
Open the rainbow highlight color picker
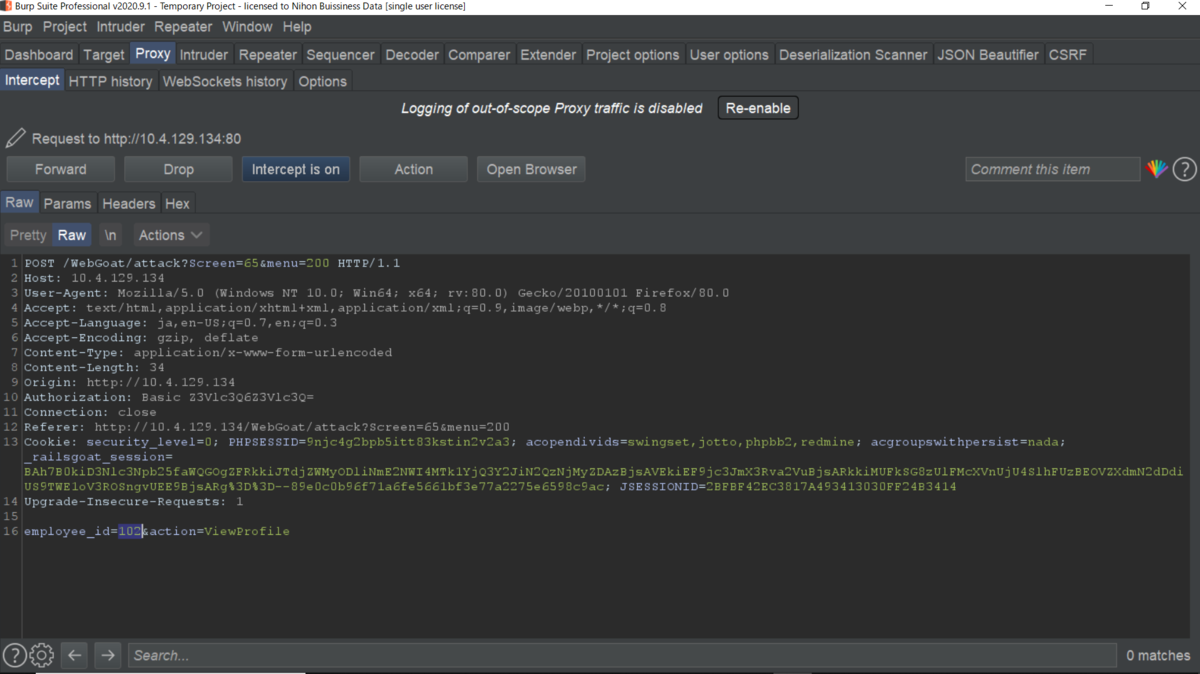[1157, 169]
